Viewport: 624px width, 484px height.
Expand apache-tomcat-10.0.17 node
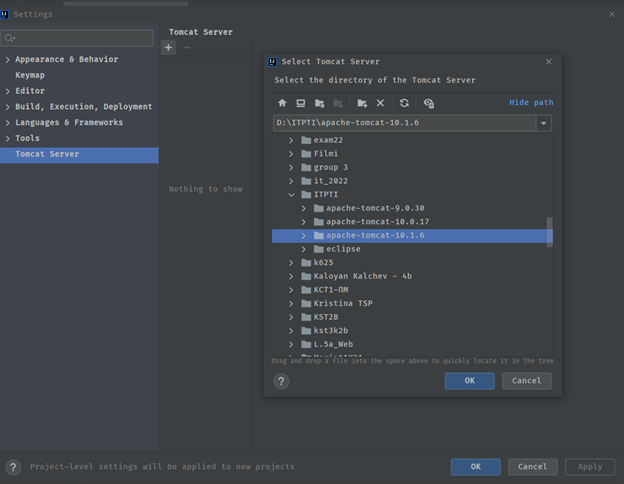(303, 222)
